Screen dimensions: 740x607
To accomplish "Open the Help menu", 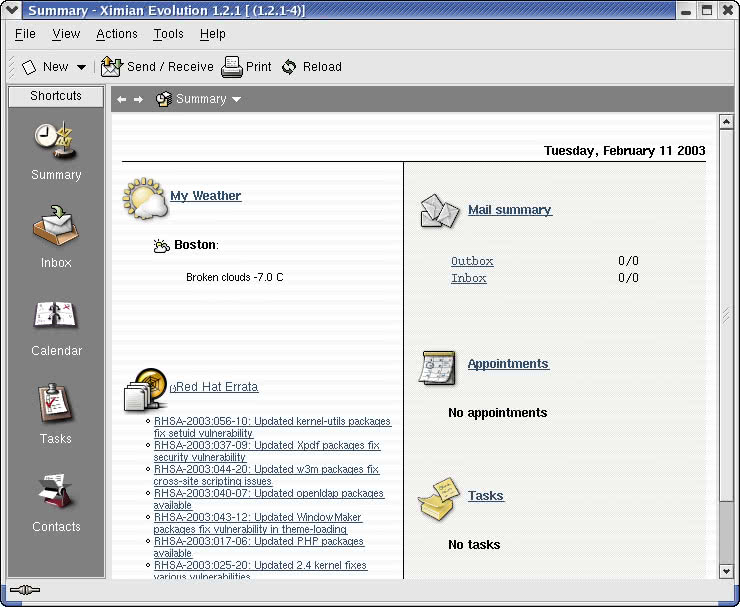I will (x=212, y=34).
